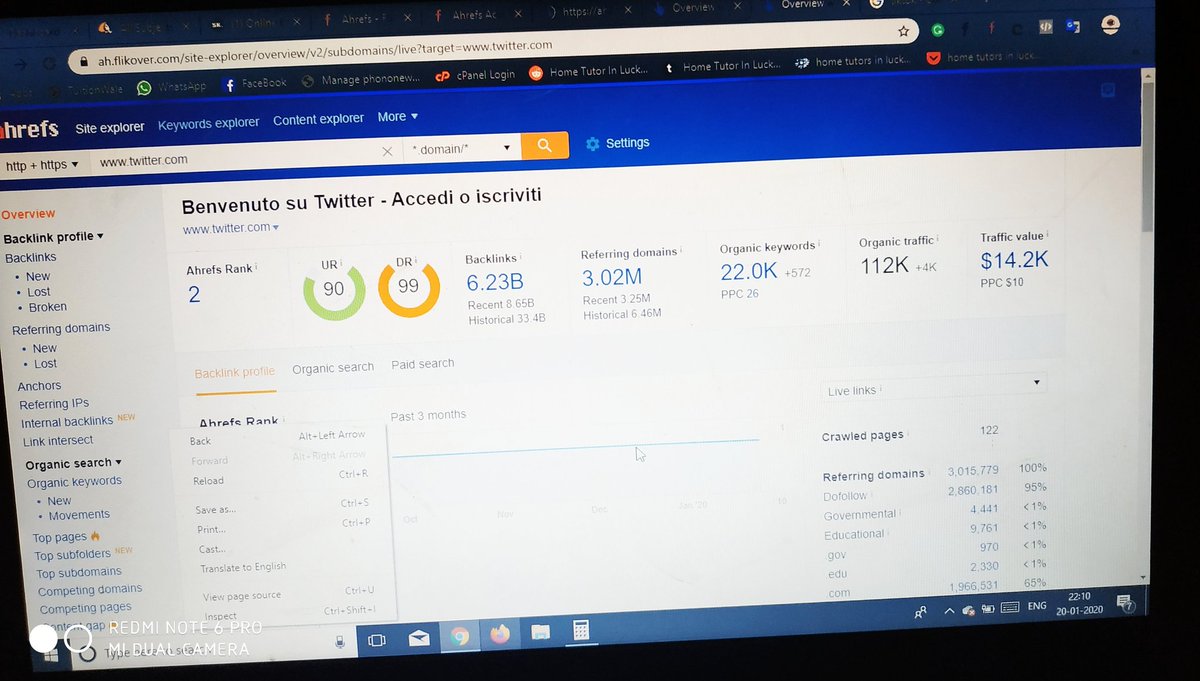Click the browser address bar URL
The width and height of the screenshot is (1200, 681).
click(x=325, y=53)
